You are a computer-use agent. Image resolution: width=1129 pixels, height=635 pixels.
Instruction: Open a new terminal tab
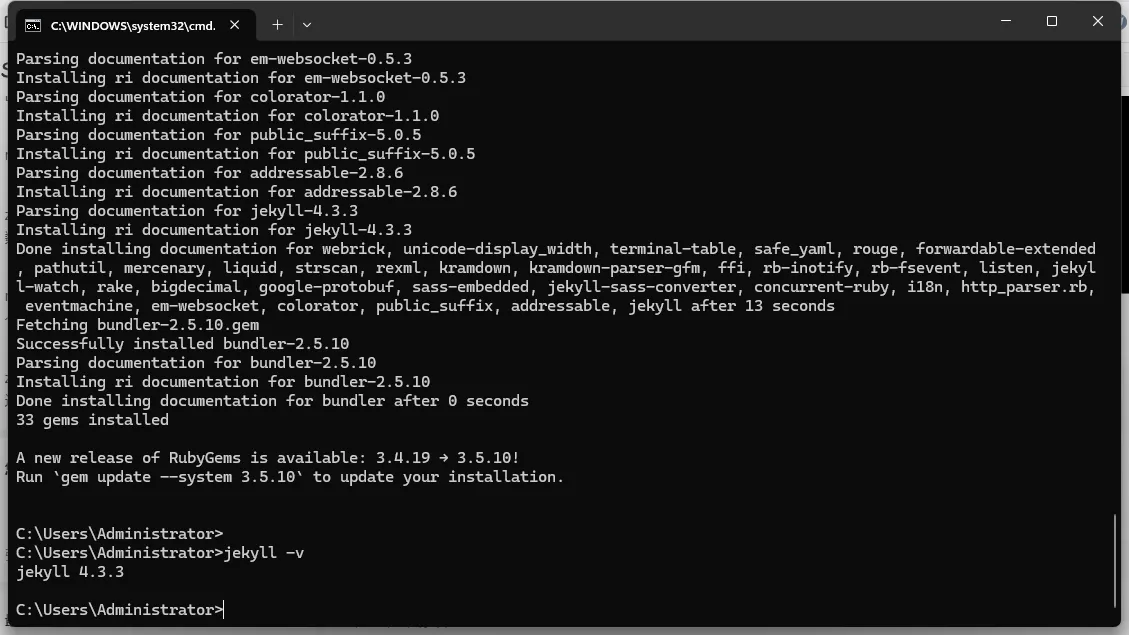pyautogui.click(x=277, y=24)
